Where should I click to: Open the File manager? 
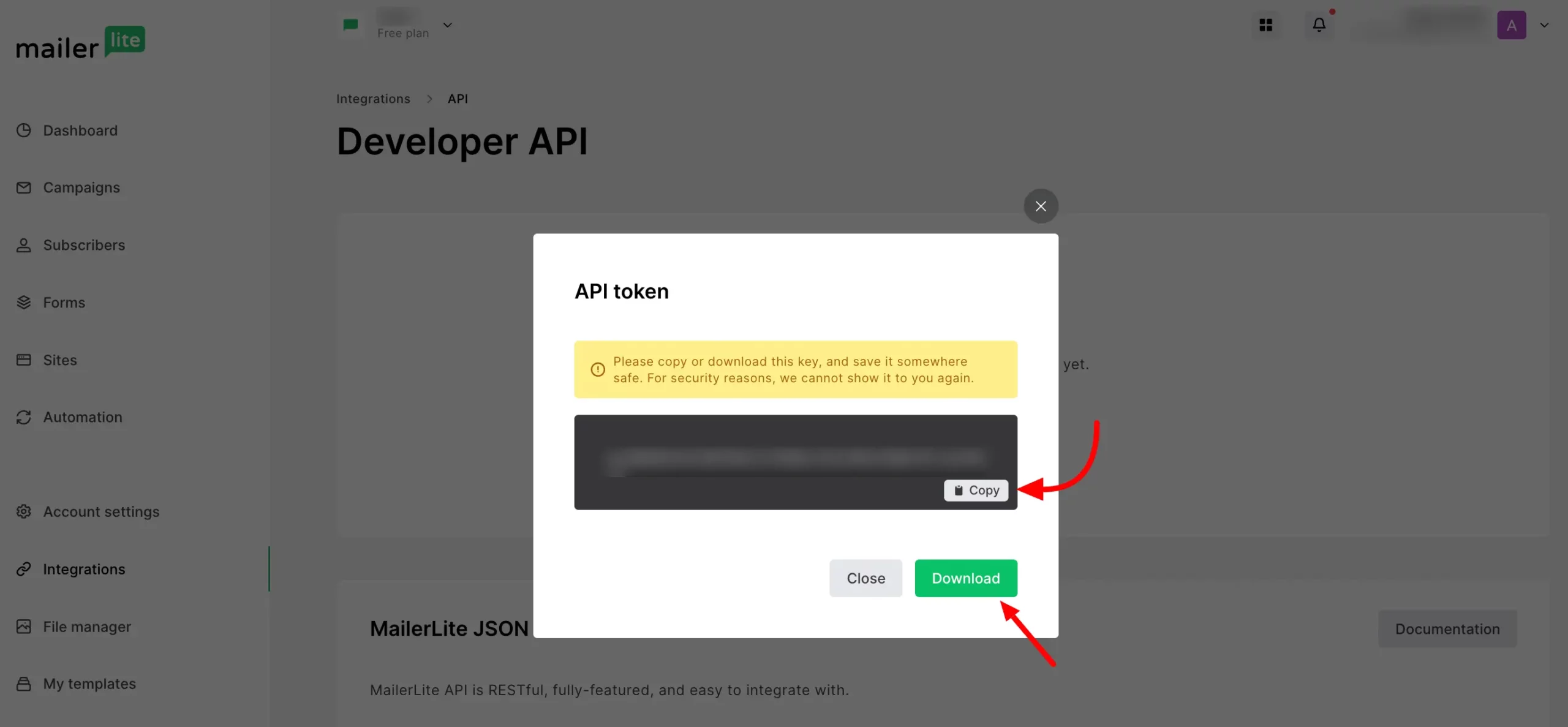(x=86, y=627)
